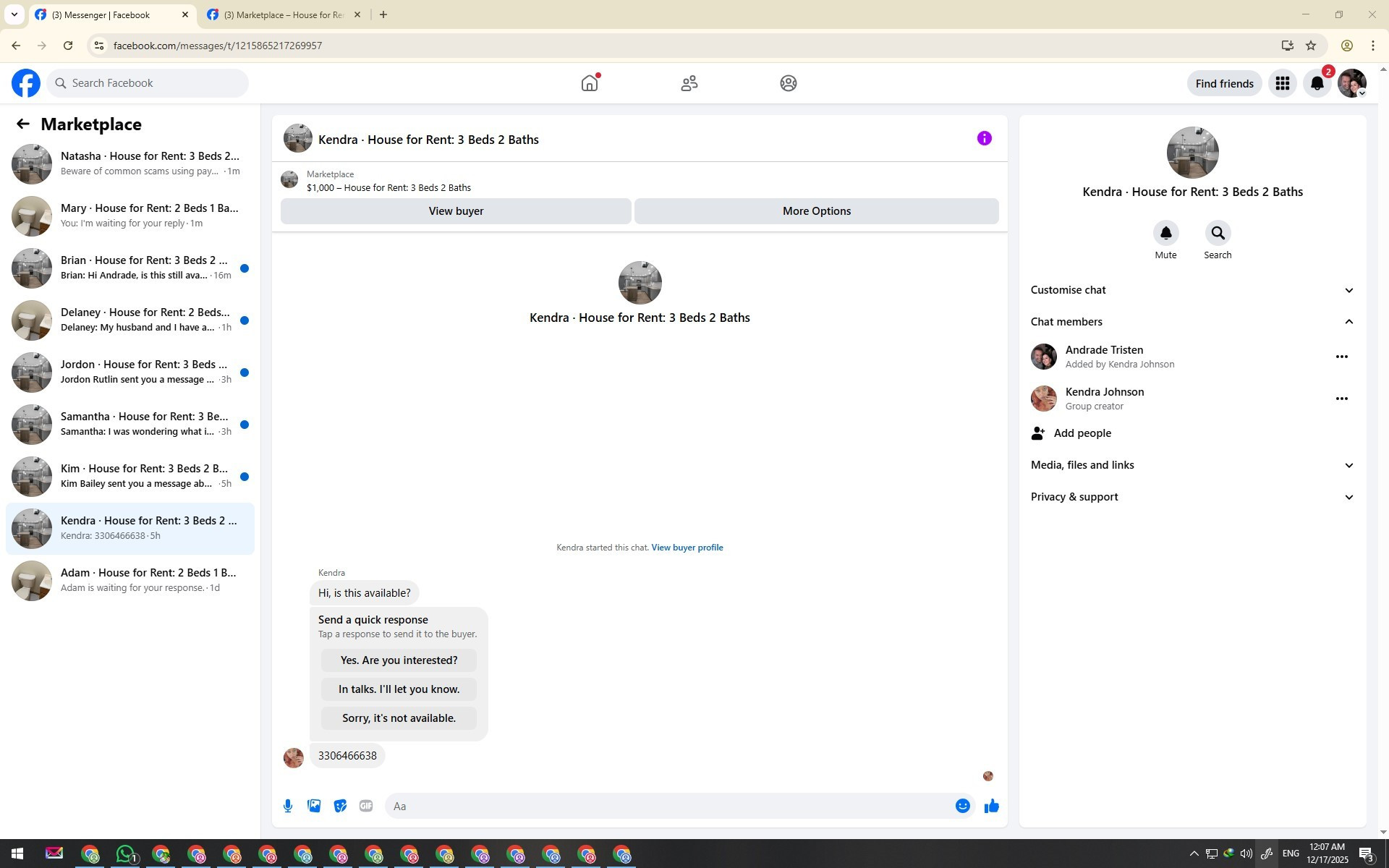Attach a photo file icon
Image resolution: width=1389 pixels, height=868 pixels.
[x=314, y=806]
